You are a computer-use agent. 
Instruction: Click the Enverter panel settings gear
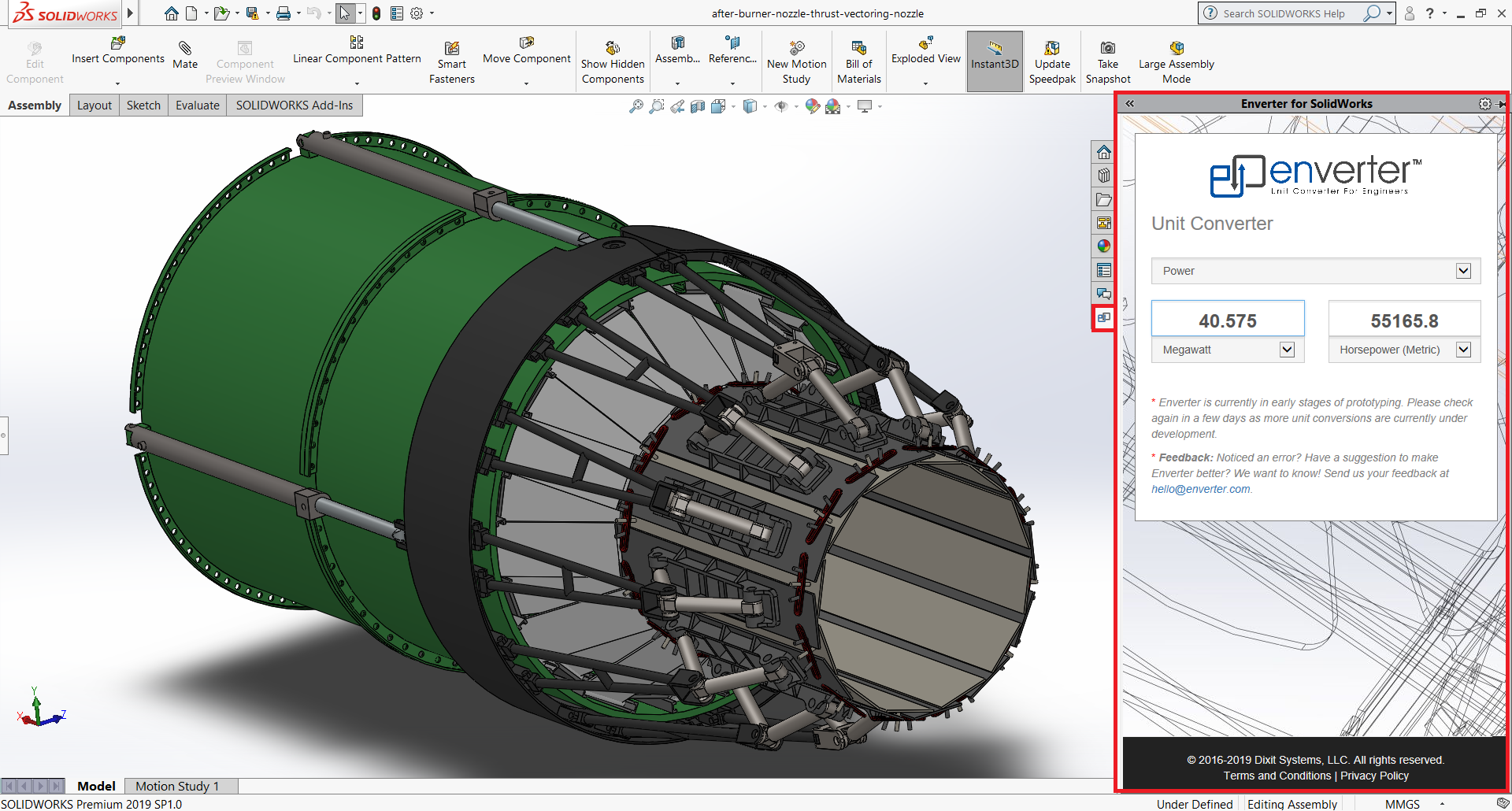click(x=1484, y=104)
